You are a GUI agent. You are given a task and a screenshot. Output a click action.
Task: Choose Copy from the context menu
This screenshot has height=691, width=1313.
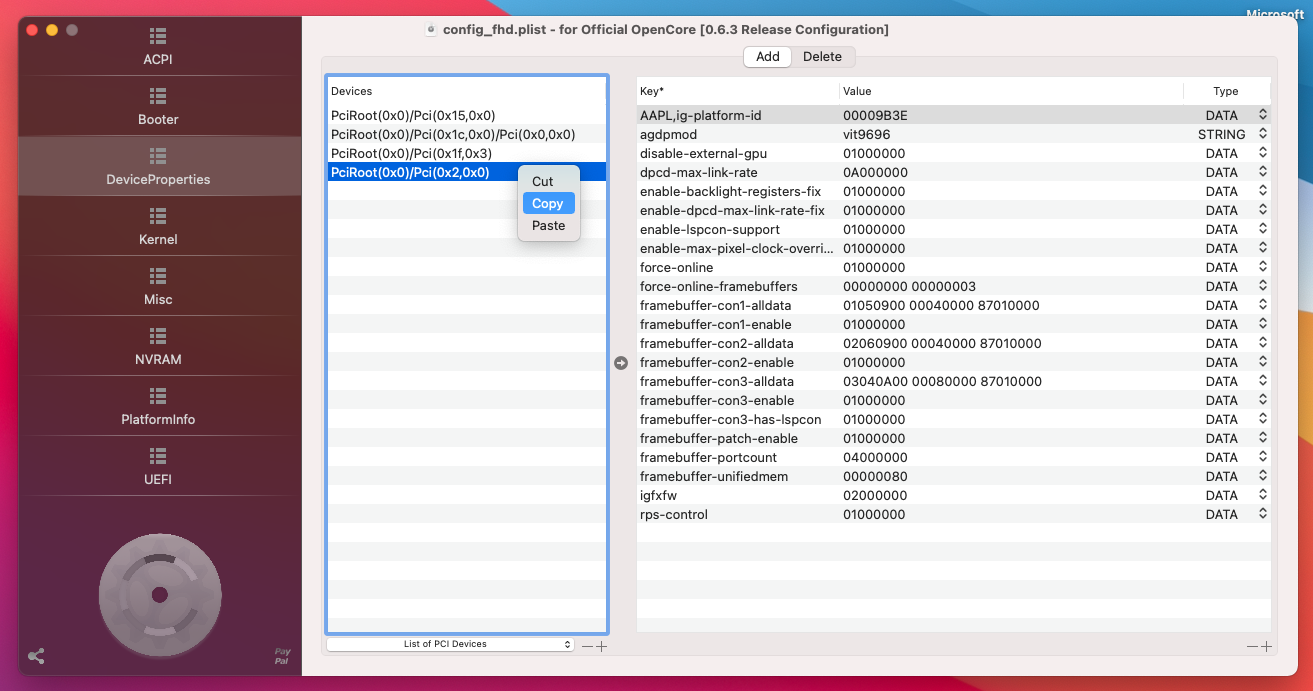548,204
